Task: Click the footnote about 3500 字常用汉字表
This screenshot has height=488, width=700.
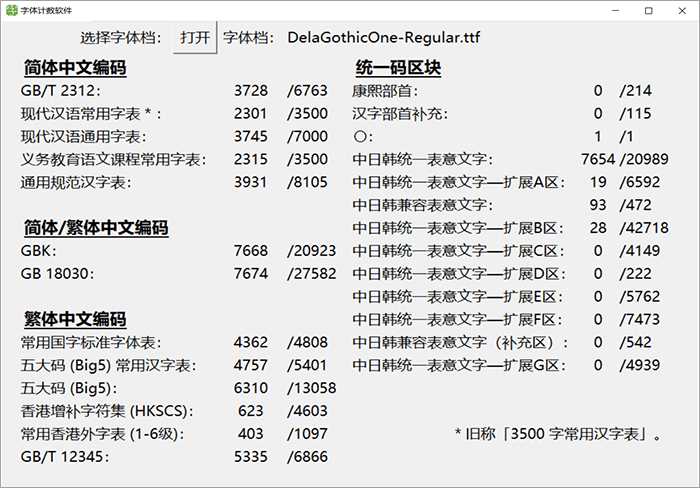Action: point(558,434)
